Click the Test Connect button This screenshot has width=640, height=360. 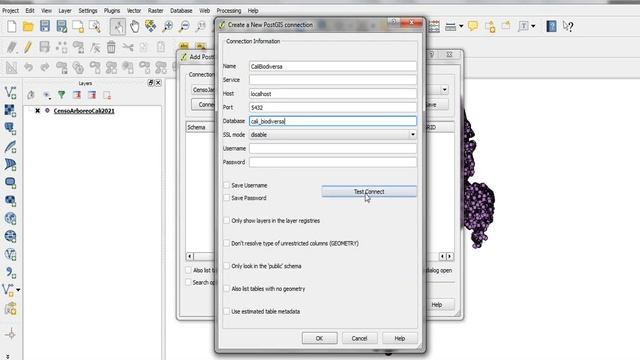tap(369, 191)
